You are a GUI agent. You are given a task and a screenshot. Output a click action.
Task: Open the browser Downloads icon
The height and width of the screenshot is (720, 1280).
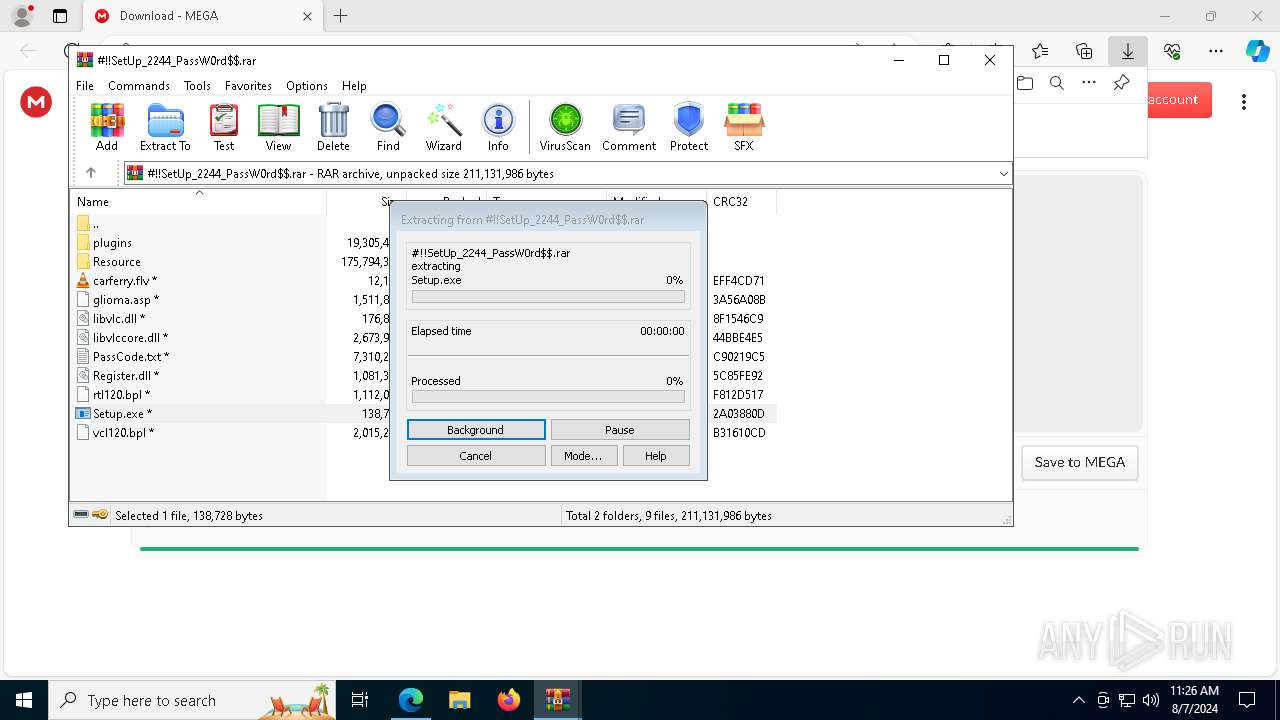click(1128, 51)
